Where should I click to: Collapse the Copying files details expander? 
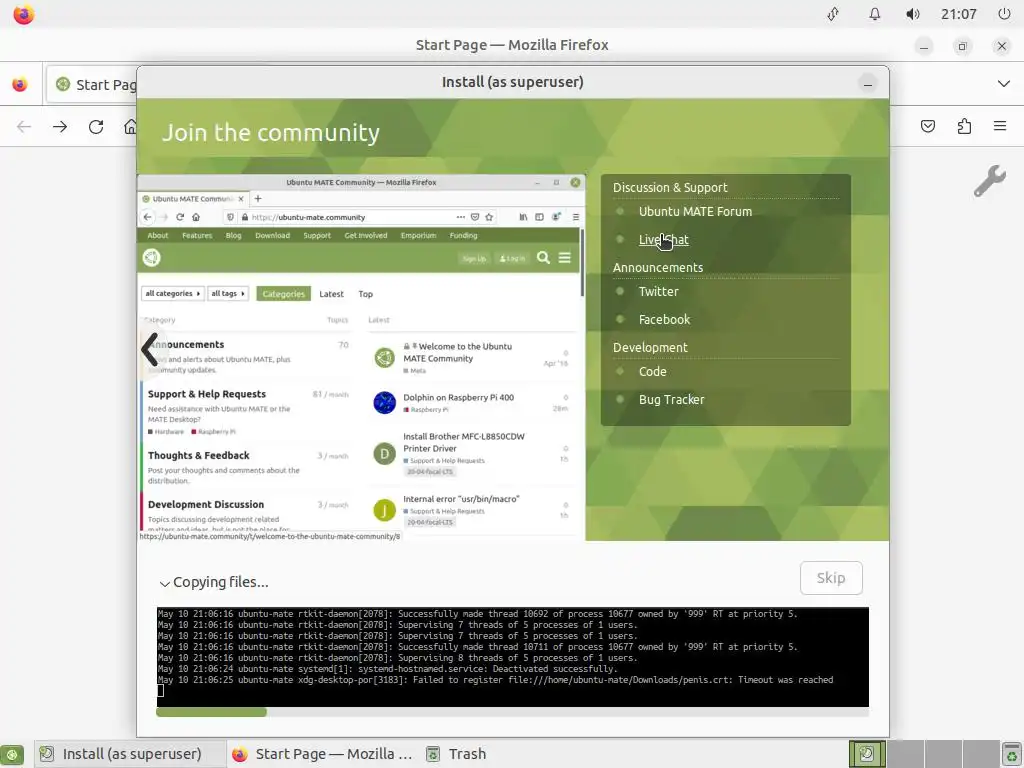(165, 583)
